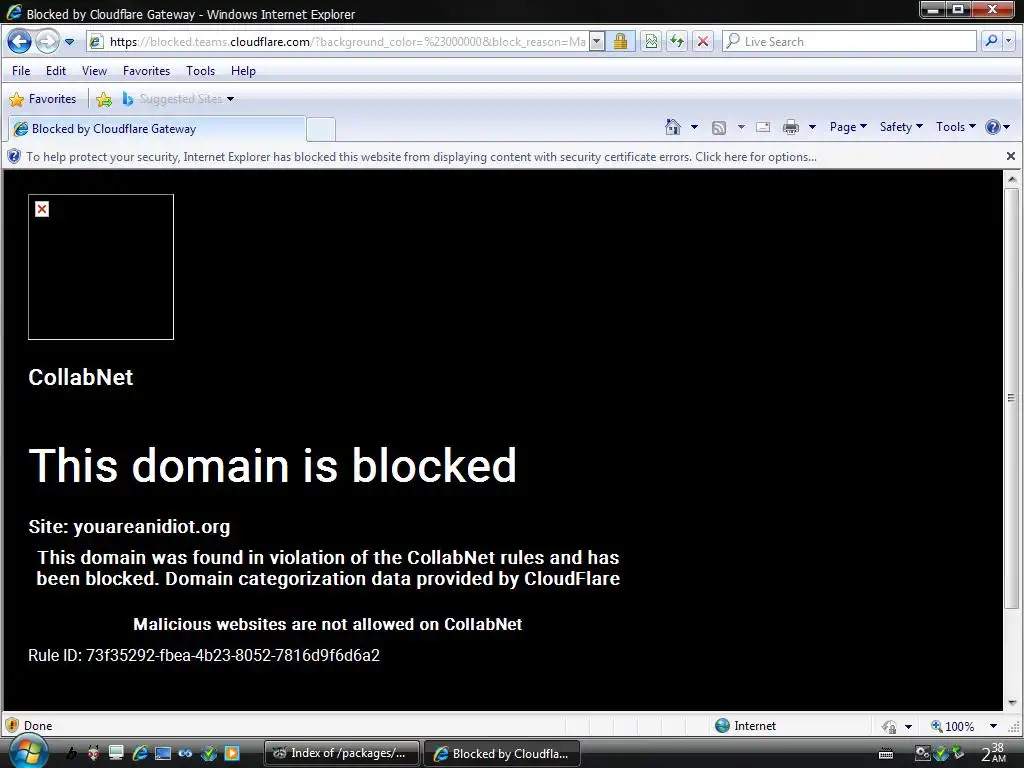Expand the address bar autocomplete dropdown

coord(596,42)
